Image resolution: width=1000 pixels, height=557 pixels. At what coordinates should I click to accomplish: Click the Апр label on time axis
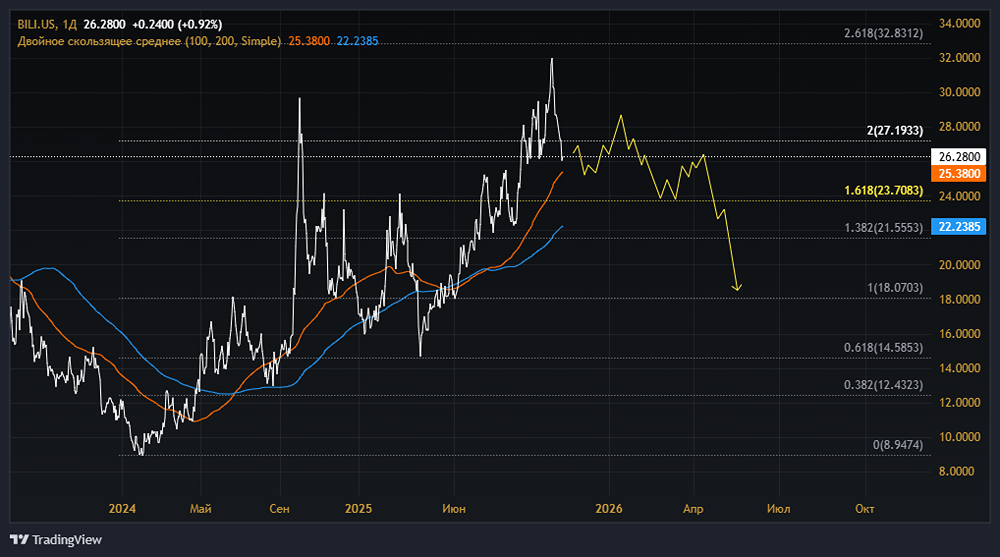[693, 509]
